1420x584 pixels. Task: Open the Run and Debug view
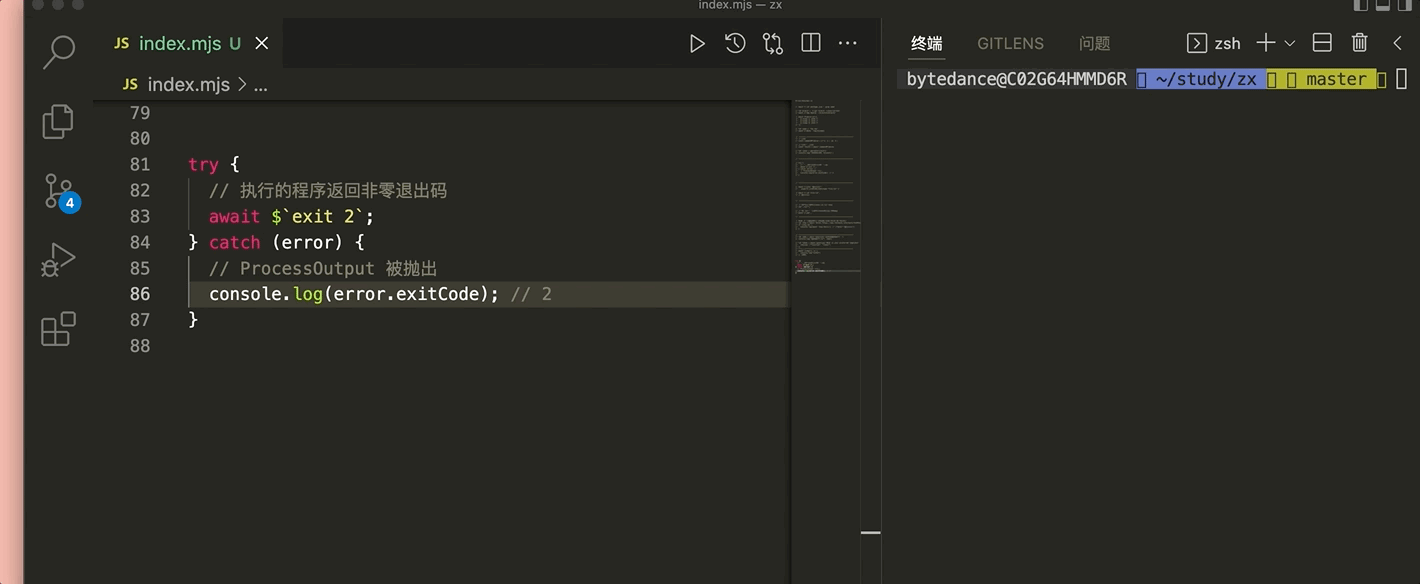click(x=58, y=260)
